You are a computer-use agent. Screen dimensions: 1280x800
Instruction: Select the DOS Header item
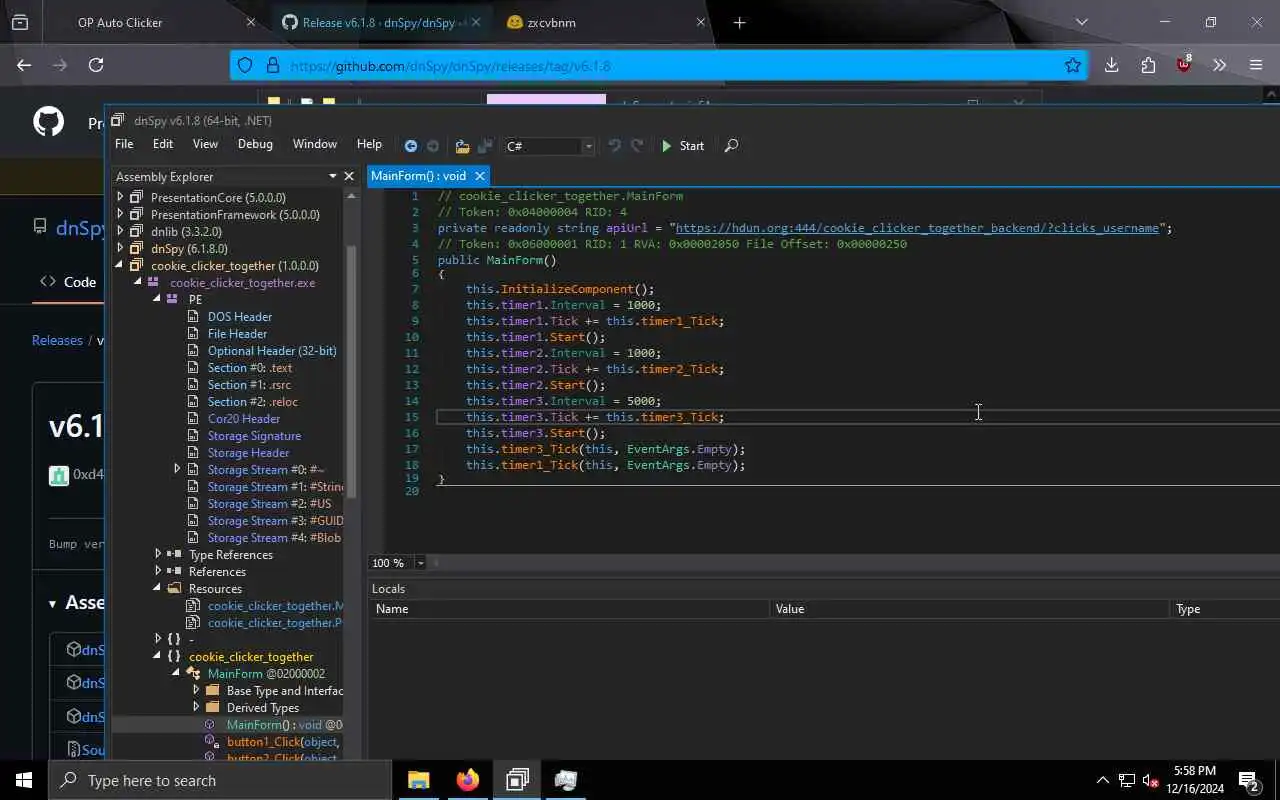(240, 317)
